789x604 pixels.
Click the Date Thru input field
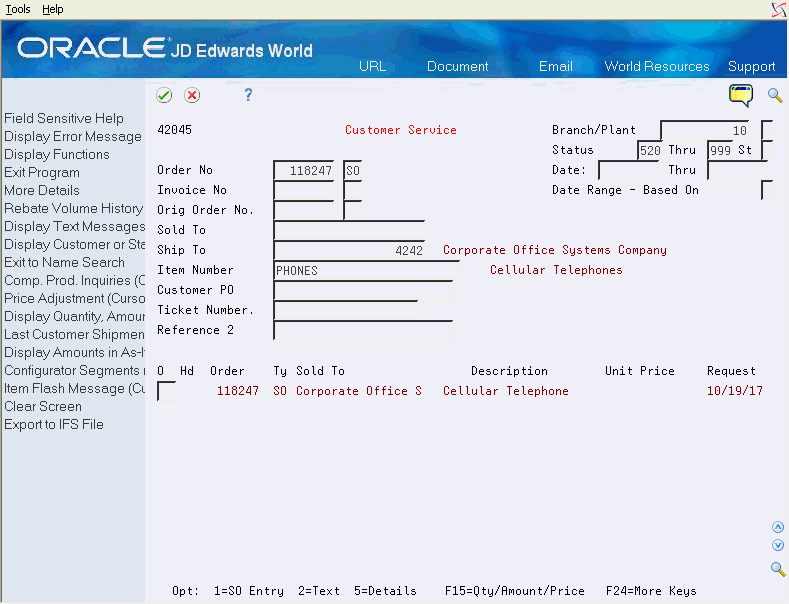point(737,171)
